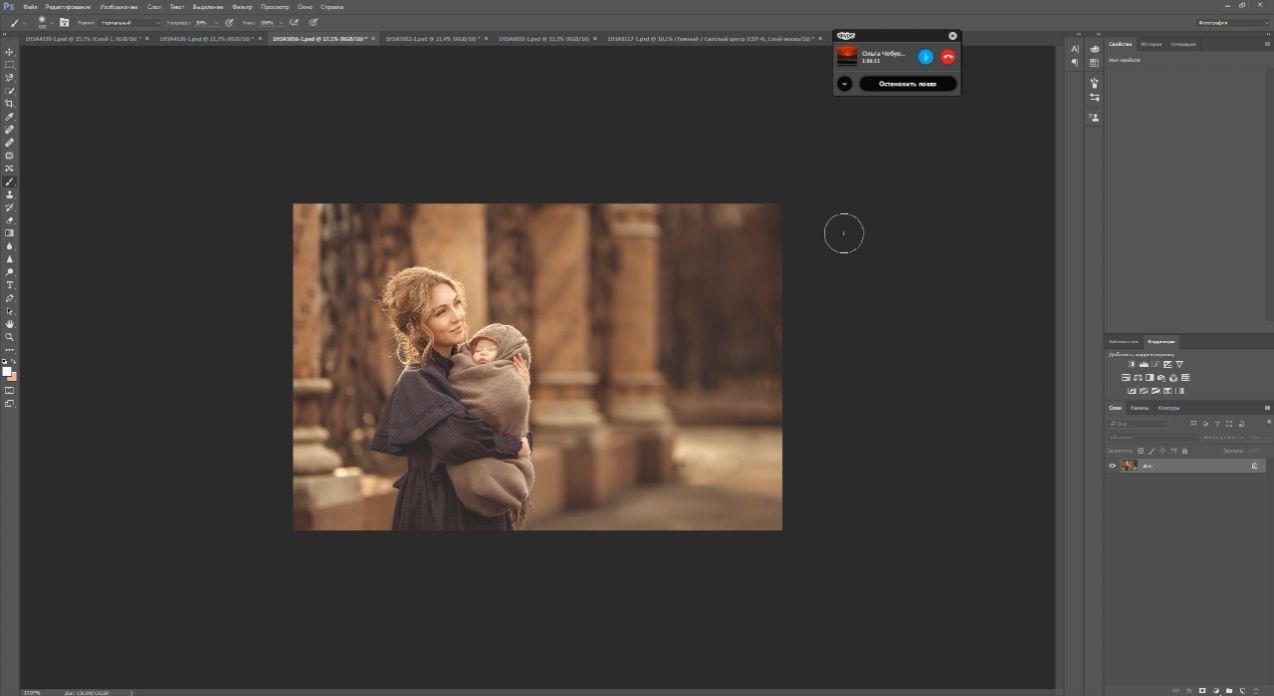Expand the Skype call widget chevron

point(845,84)
